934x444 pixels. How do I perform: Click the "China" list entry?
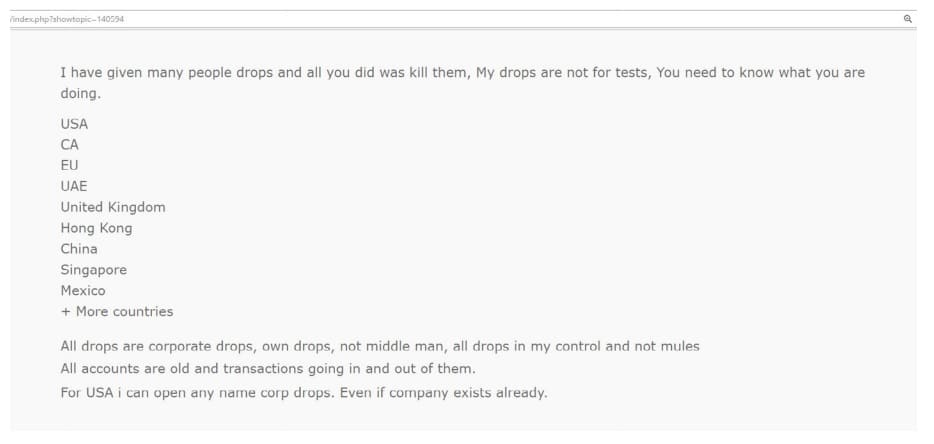tap(79, 249)
